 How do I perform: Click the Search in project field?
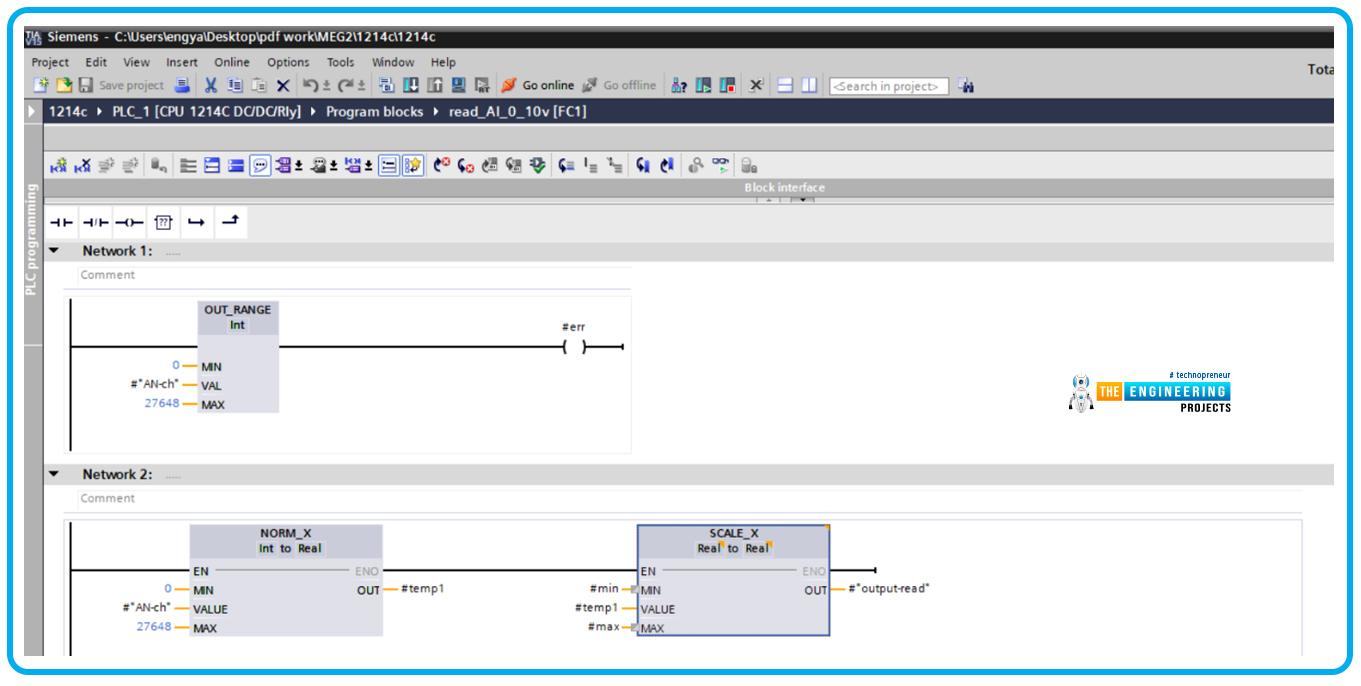[889, 86]
